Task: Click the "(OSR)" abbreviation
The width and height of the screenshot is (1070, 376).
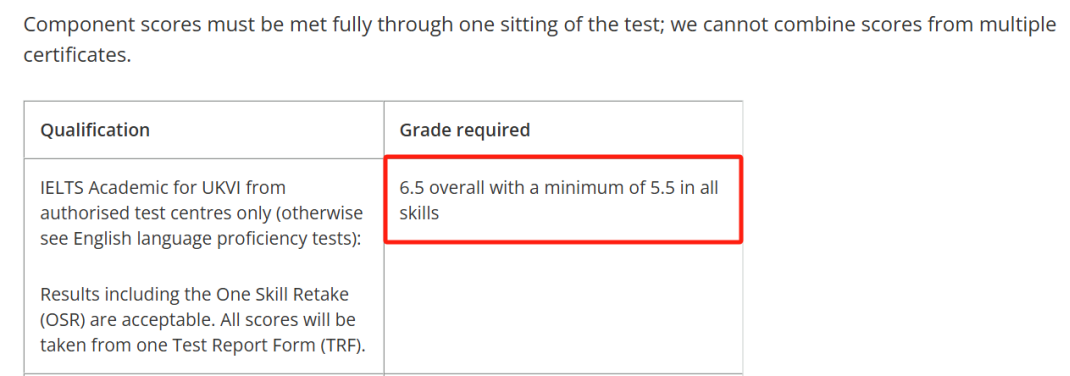Action: (x=64, y=320)
